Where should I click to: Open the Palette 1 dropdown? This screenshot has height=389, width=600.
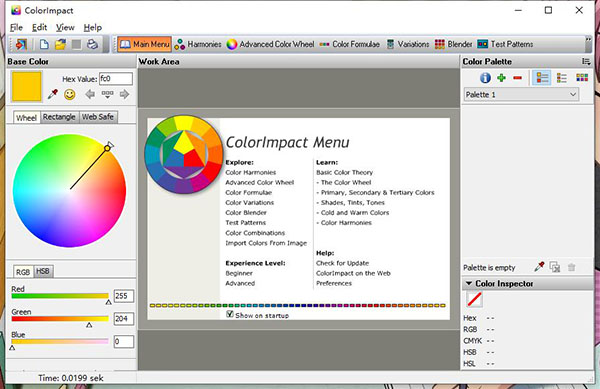point(521,94)
